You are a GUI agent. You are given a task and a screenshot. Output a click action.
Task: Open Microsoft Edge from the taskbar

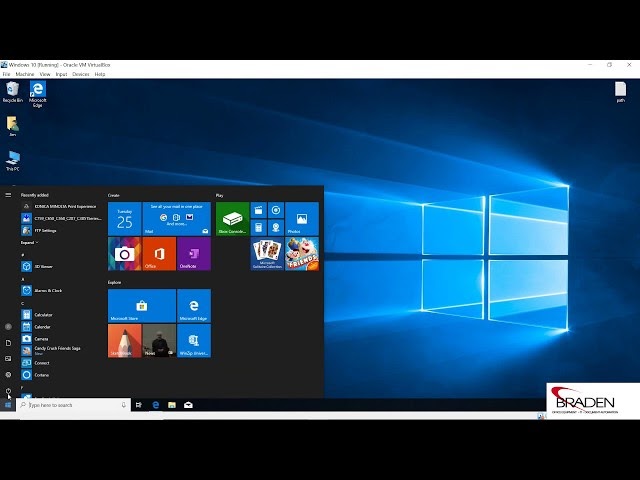(x=156, y=405)
